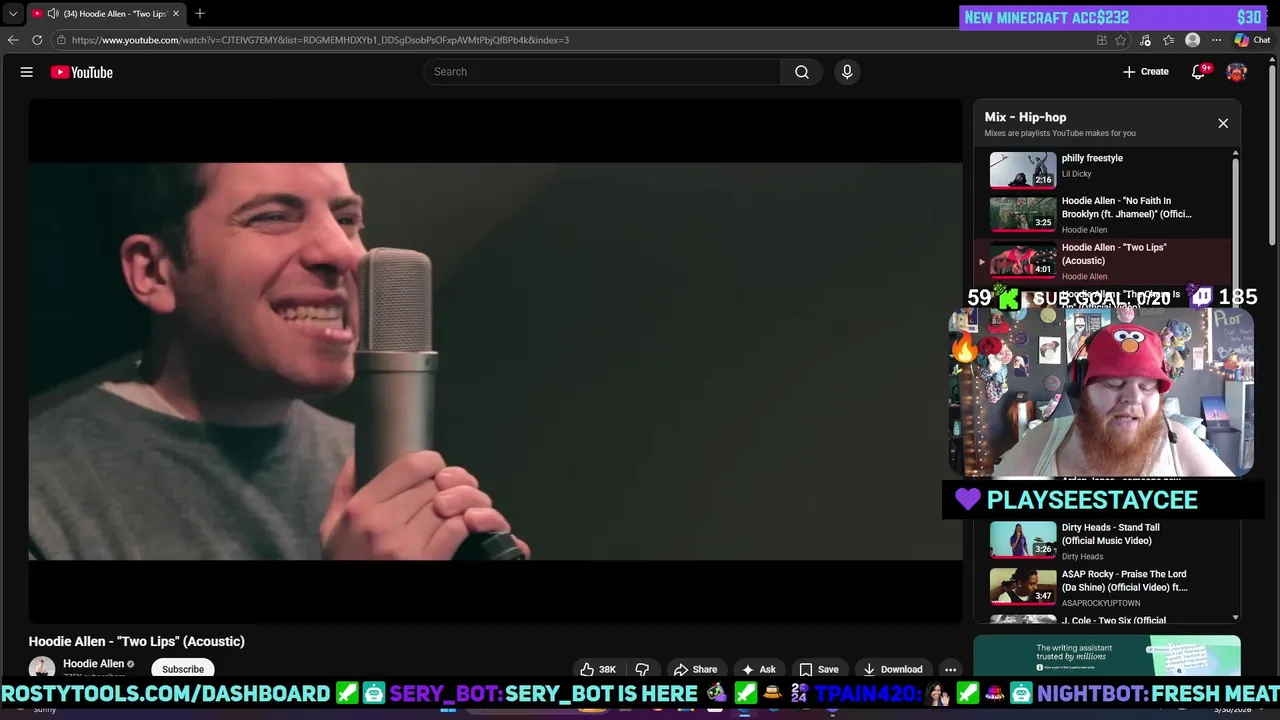The image size is (1280, 720).
Task: Open the browser apps grid icon
Action: pos(1102,40)
